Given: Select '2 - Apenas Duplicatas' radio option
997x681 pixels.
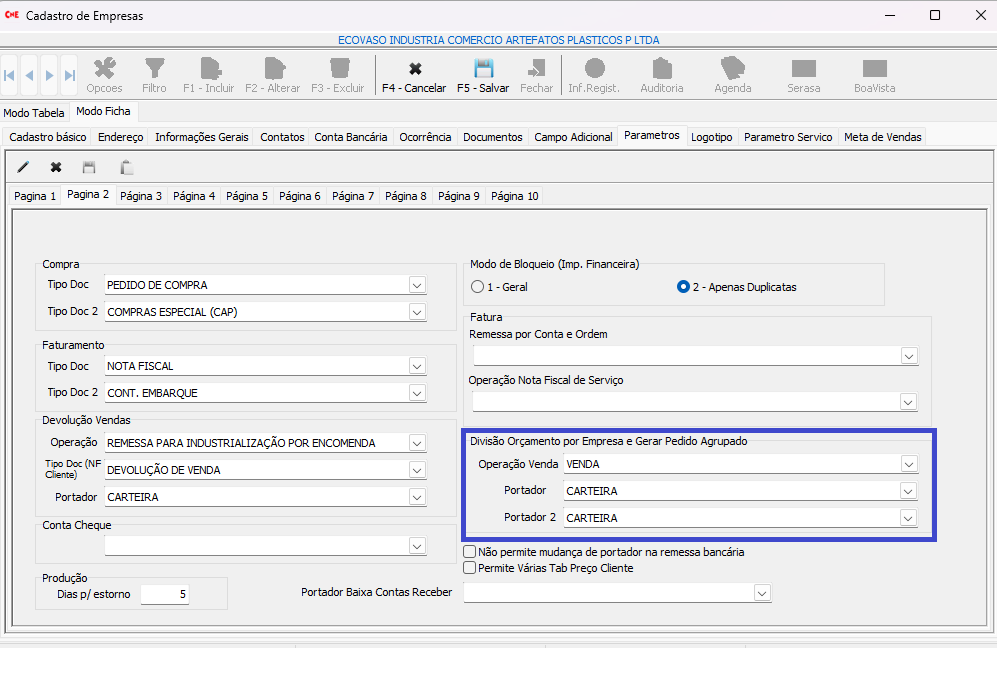Looking at the screenshot, I should [x=684, y=287].
